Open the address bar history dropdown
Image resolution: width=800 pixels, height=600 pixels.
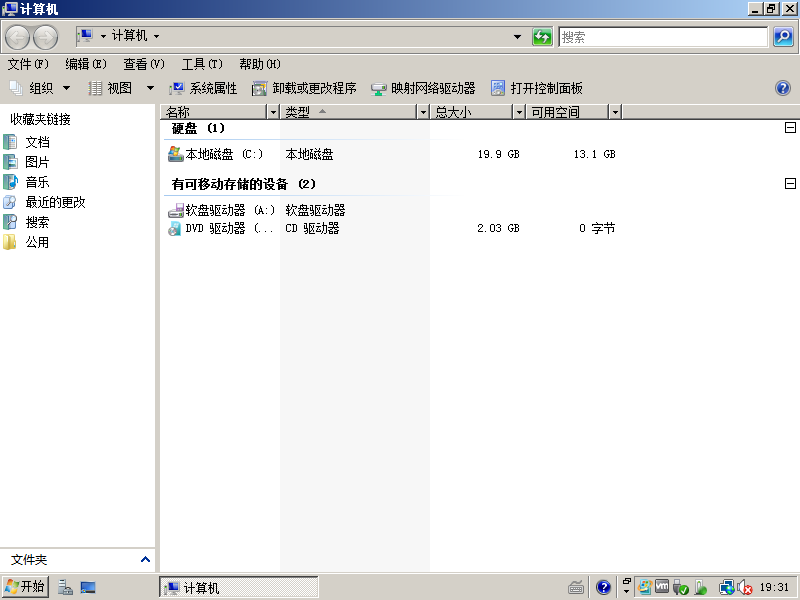point(517,37)
